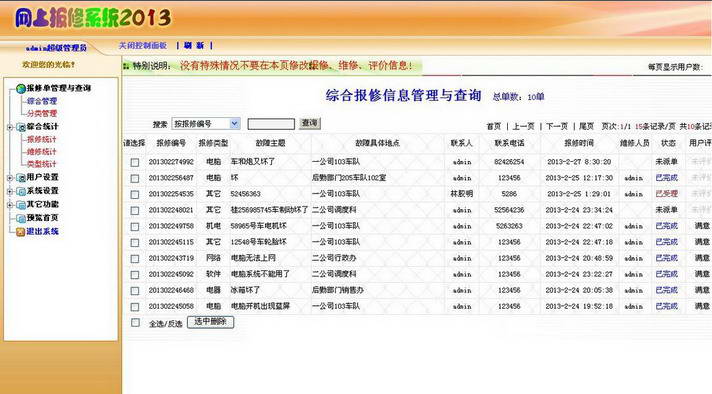This screenshot has width=712, height=394.
Task: Go to 尾页 in the pagination
Action: point(586,126)
